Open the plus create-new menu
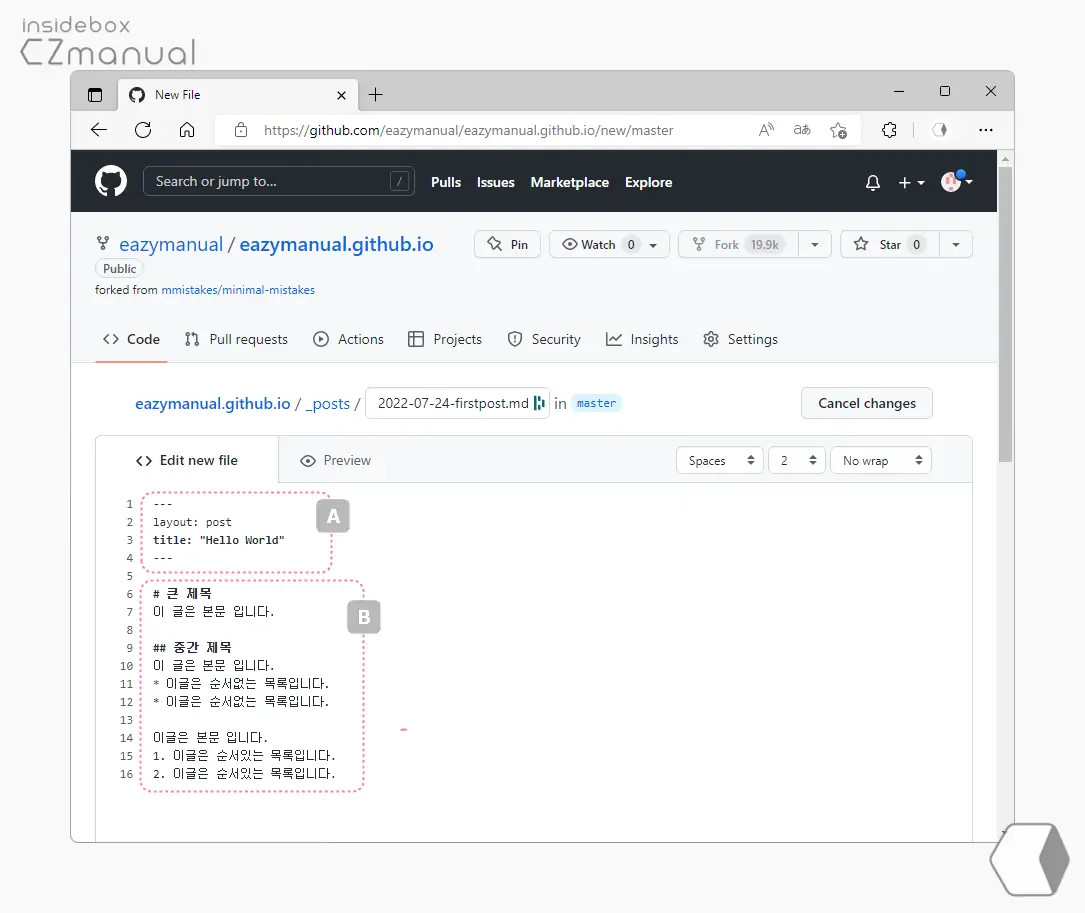The image size is (1085, 913). [911, 183]
